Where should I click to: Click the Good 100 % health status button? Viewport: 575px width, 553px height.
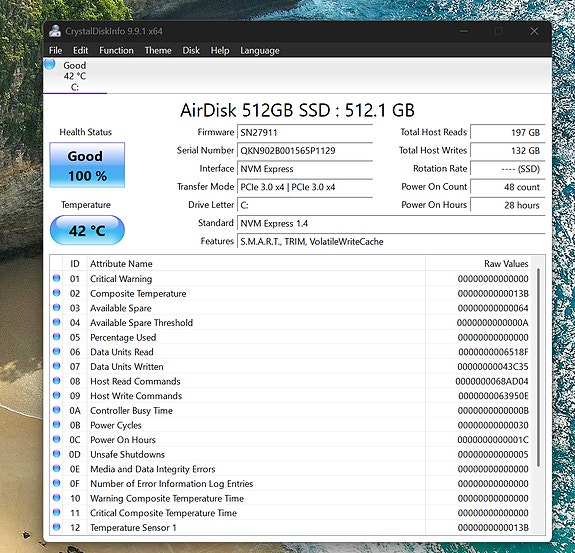(x=87, y=165)
